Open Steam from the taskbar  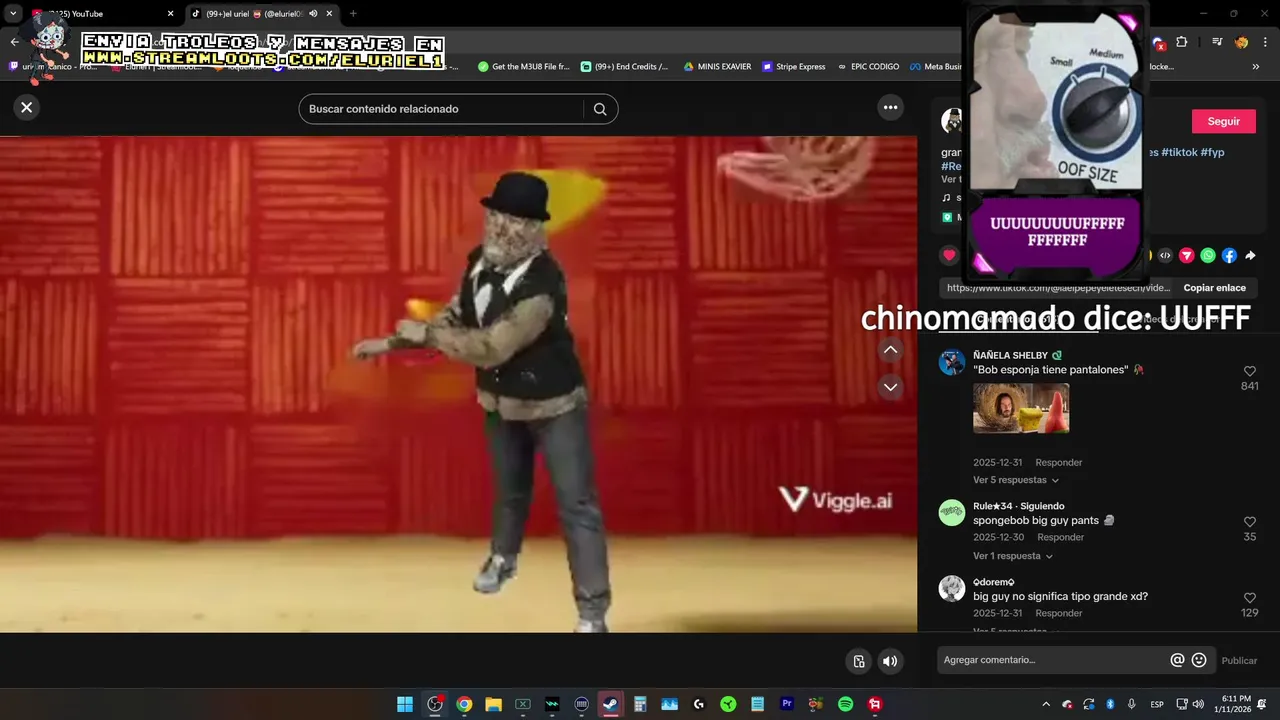[610, 704]
